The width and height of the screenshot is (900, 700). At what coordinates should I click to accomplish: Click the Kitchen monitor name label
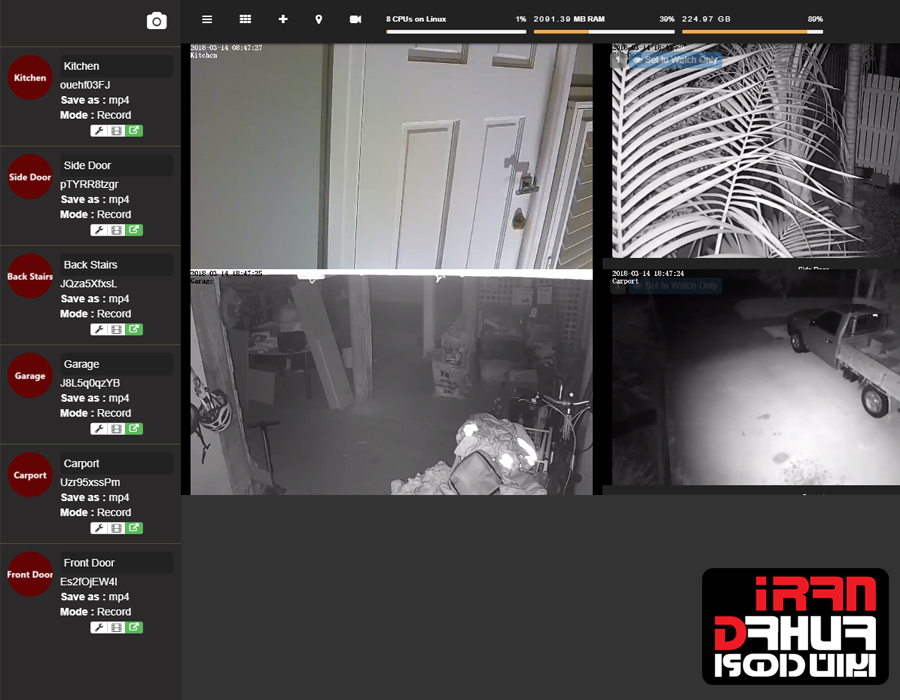[x=116, y=66]
